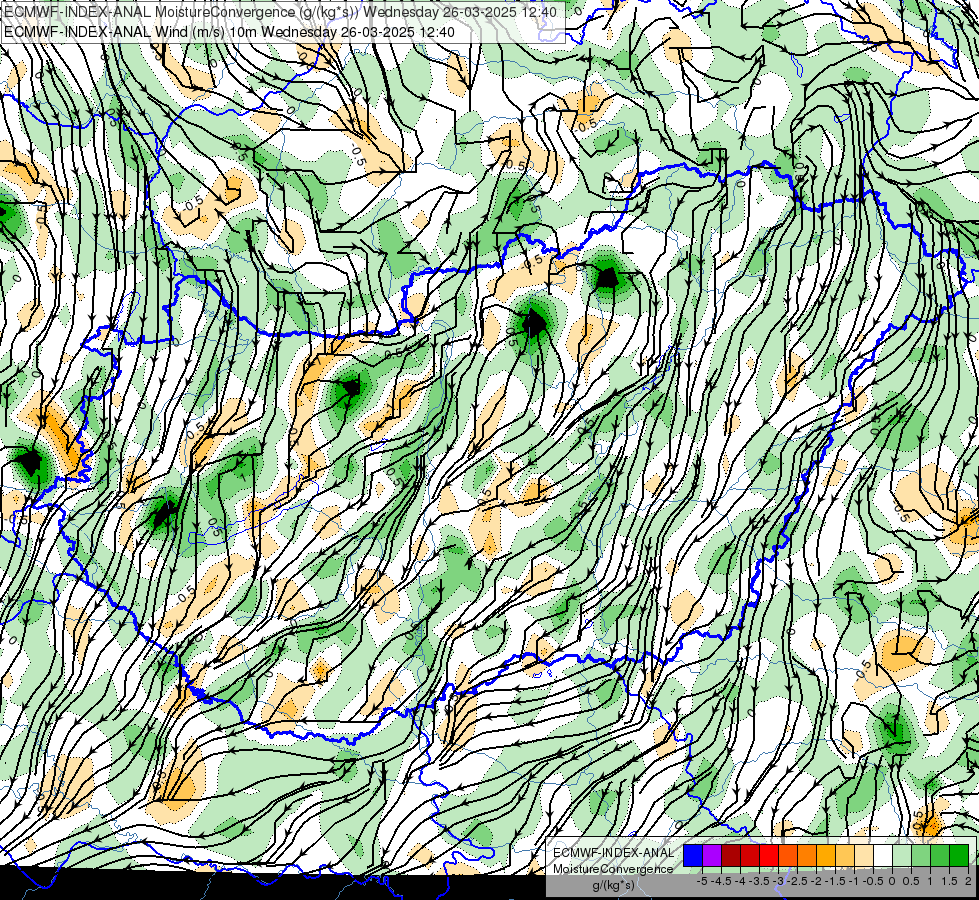The width and height of the screenshot is (979, 900).
Task: Click the purple legend swatch
Action: click(x=712, y=856)
